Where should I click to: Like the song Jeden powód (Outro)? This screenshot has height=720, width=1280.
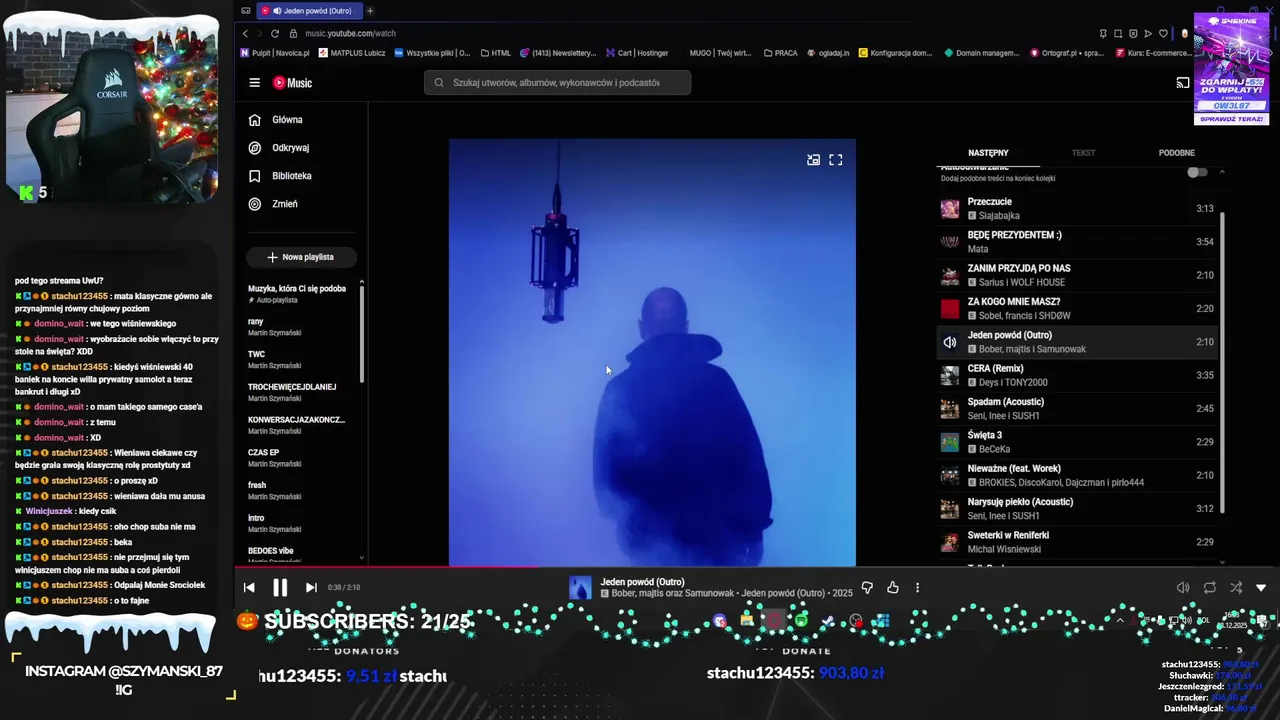[x=893, y=588]
